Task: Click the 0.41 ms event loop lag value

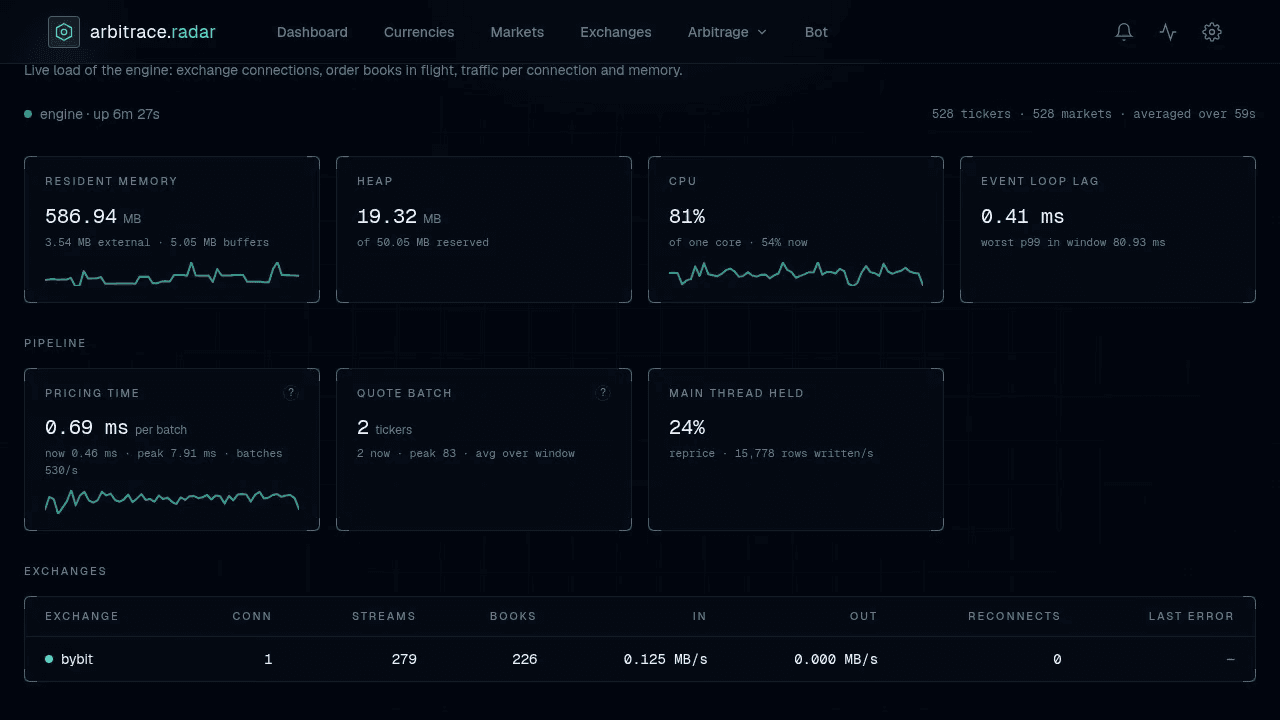Action: (x=1022, y=216)
